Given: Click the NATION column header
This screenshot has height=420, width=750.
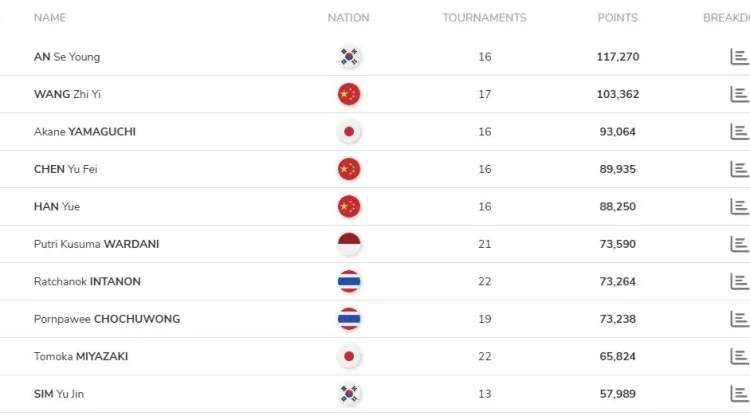Looking at the screenshot, I should point(348,18).
